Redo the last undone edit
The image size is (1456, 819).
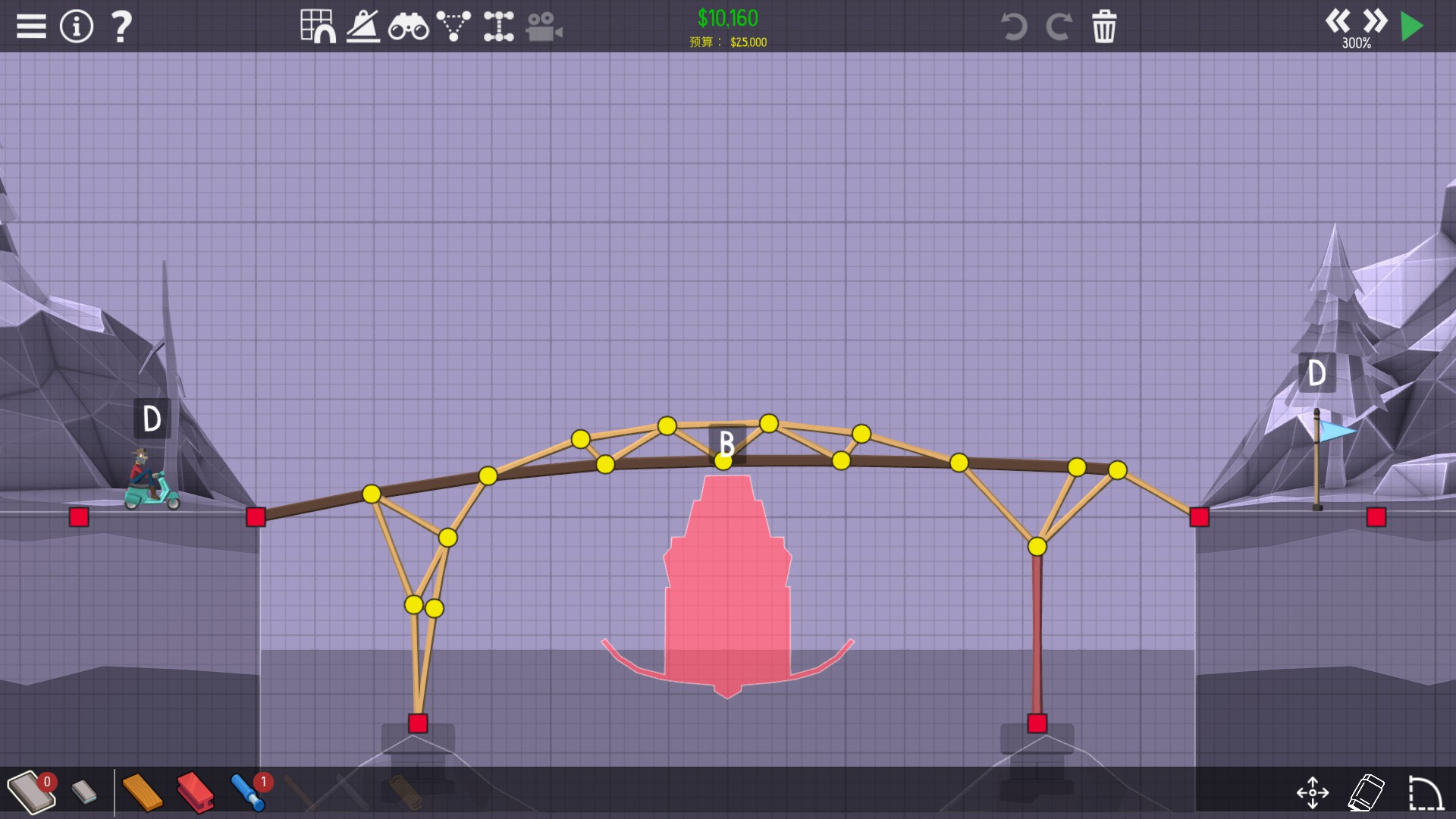click(x=1059, y=27)
